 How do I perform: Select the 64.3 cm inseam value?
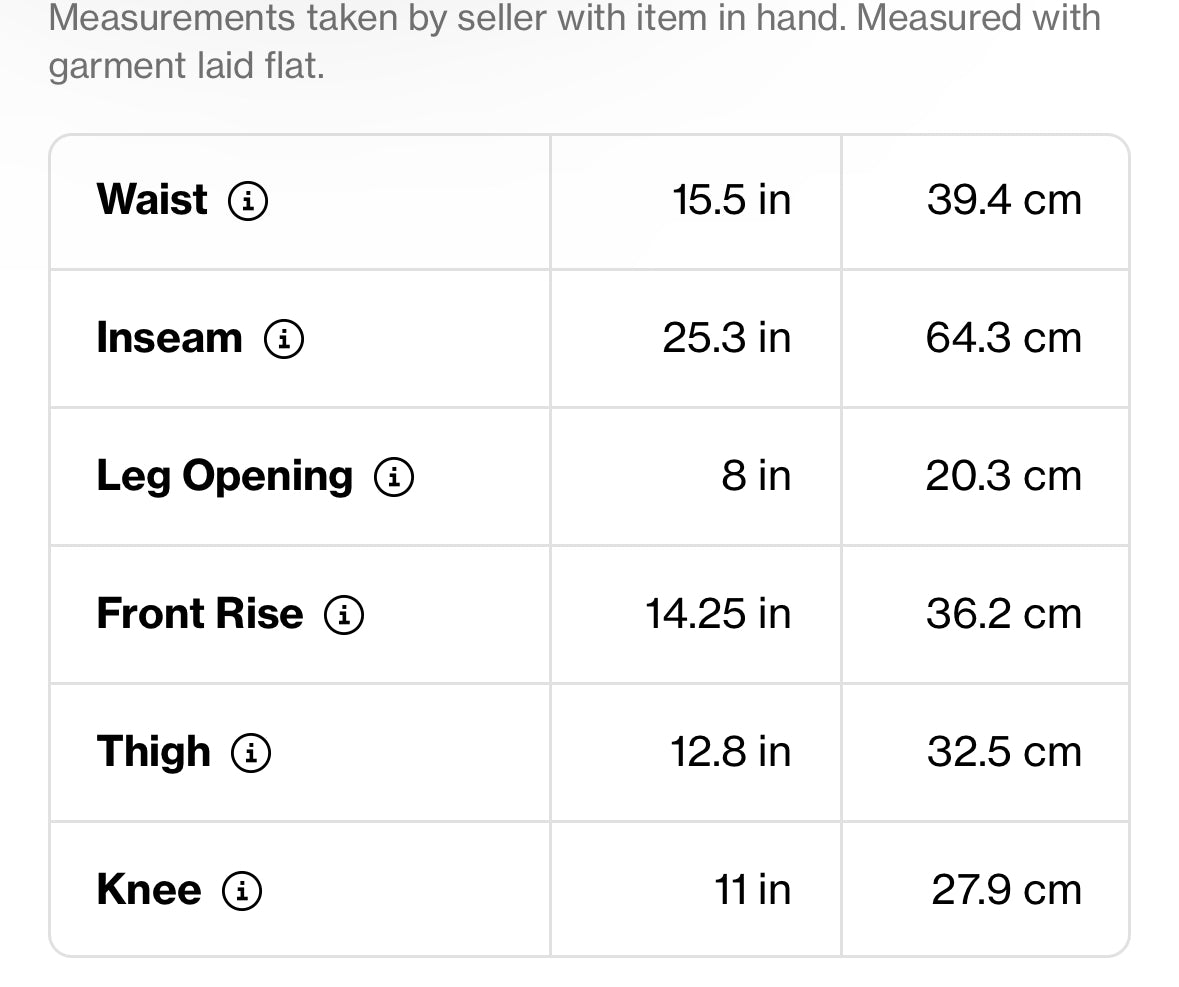coord(1003,338)
